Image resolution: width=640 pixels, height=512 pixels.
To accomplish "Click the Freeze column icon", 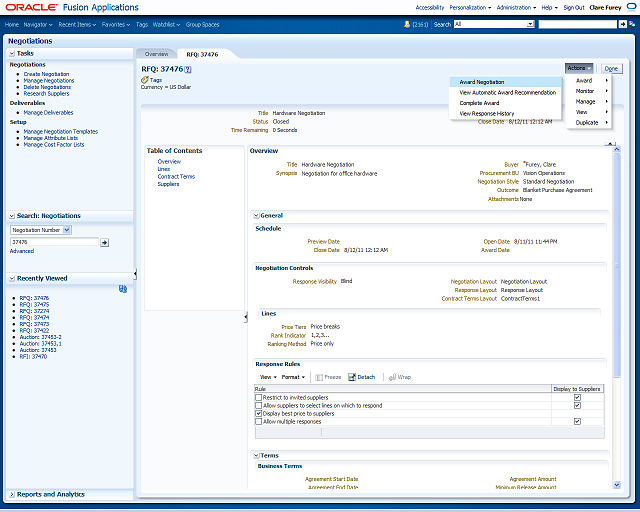I will pyautogui.click(x=319, y=377).
